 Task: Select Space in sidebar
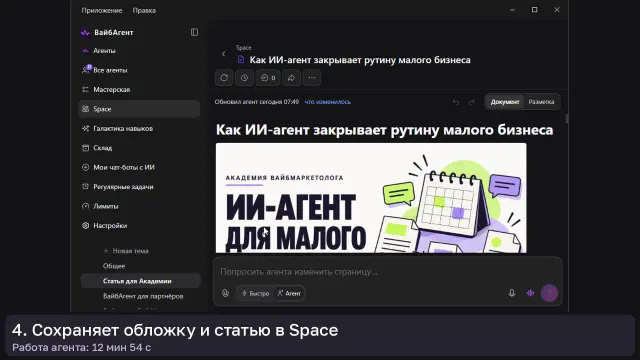(x=139, y=109)
